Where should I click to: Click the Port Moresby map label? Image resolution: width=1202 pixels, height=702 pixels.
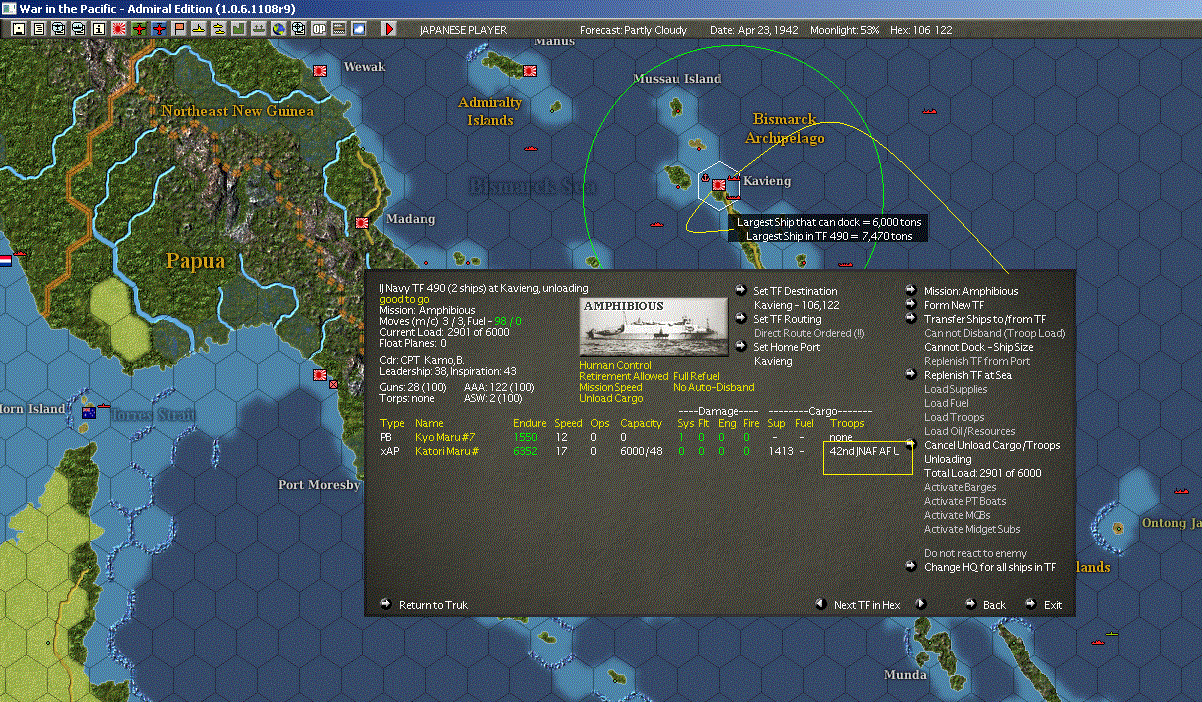tap(319, 485)
